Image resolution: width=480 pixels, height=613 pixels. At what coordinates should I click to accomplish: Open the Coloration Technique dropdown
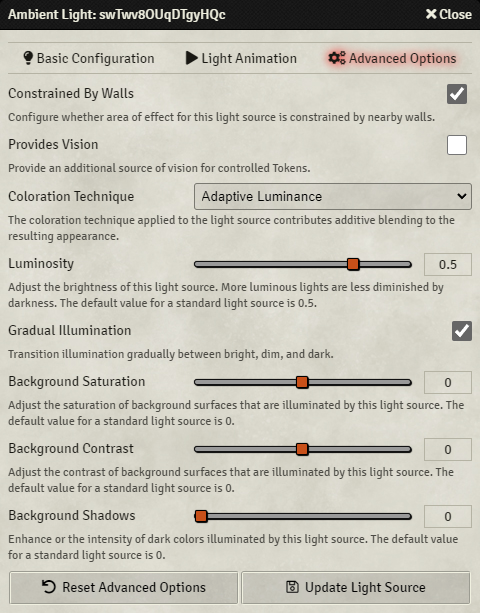[x=333, y=197]
